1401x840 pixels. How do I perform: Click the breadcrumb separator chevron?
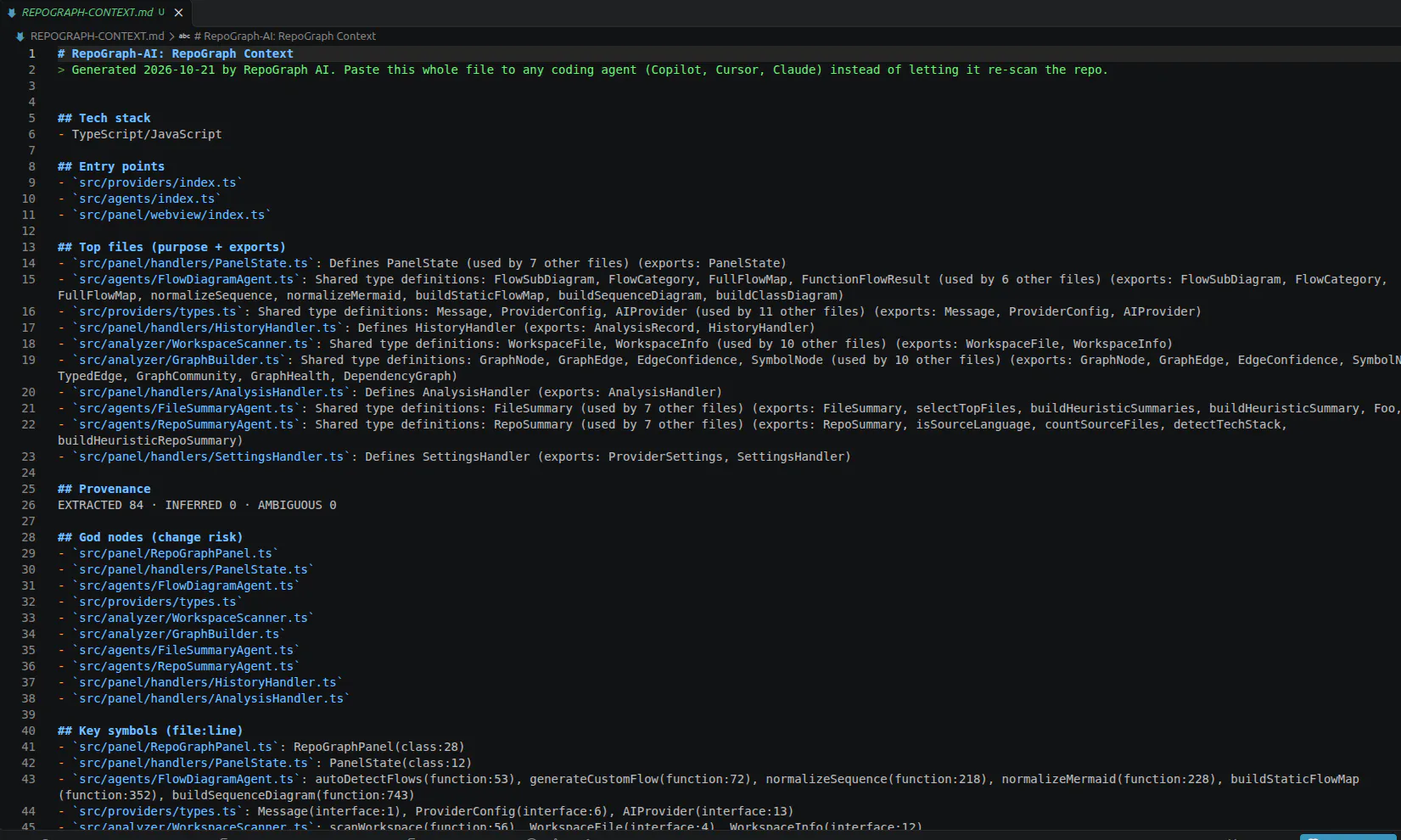tap(171, 36)
